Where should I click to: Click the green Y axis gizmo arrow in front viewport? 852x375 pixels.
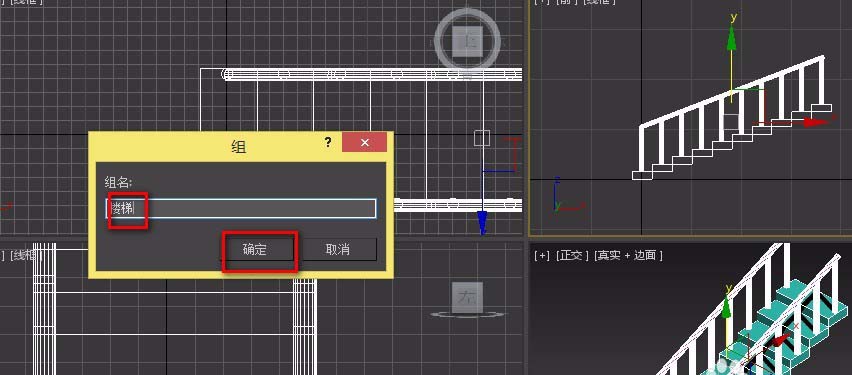(731, 39)
